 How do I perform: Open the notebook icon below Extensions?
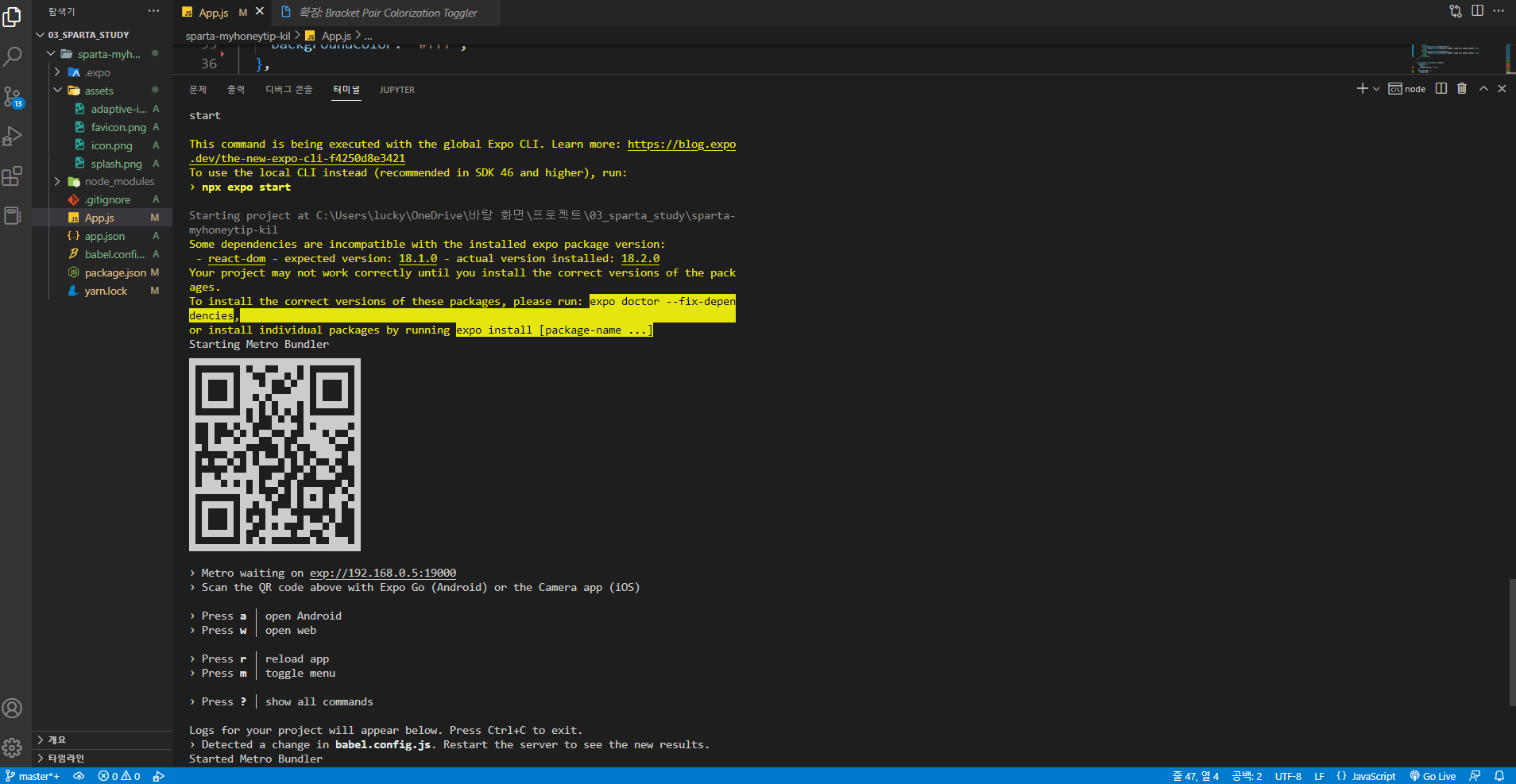[13, 215]
